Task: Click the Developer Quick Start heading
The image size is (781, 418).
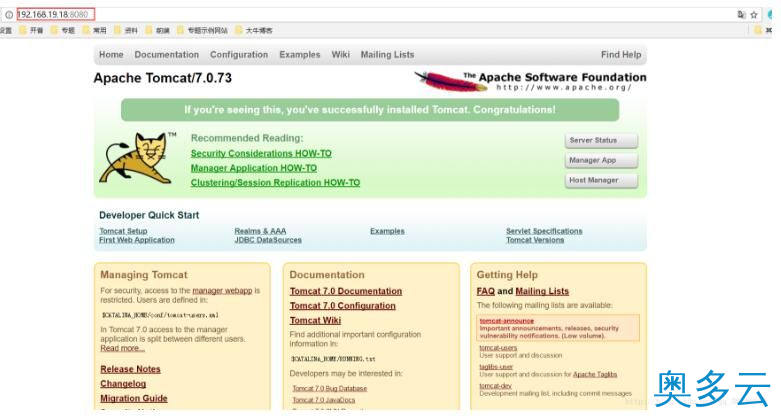Action: tap(149, 215)
